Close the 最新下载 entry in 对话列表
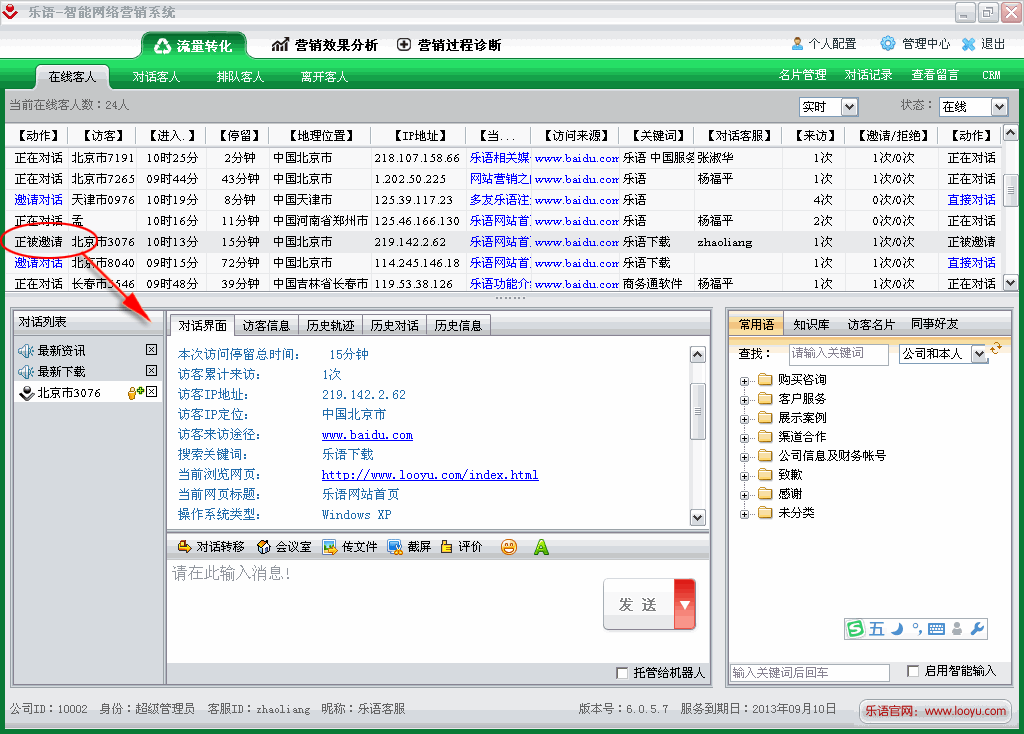Screen dimensions: 1024x734 pos(152,371)
